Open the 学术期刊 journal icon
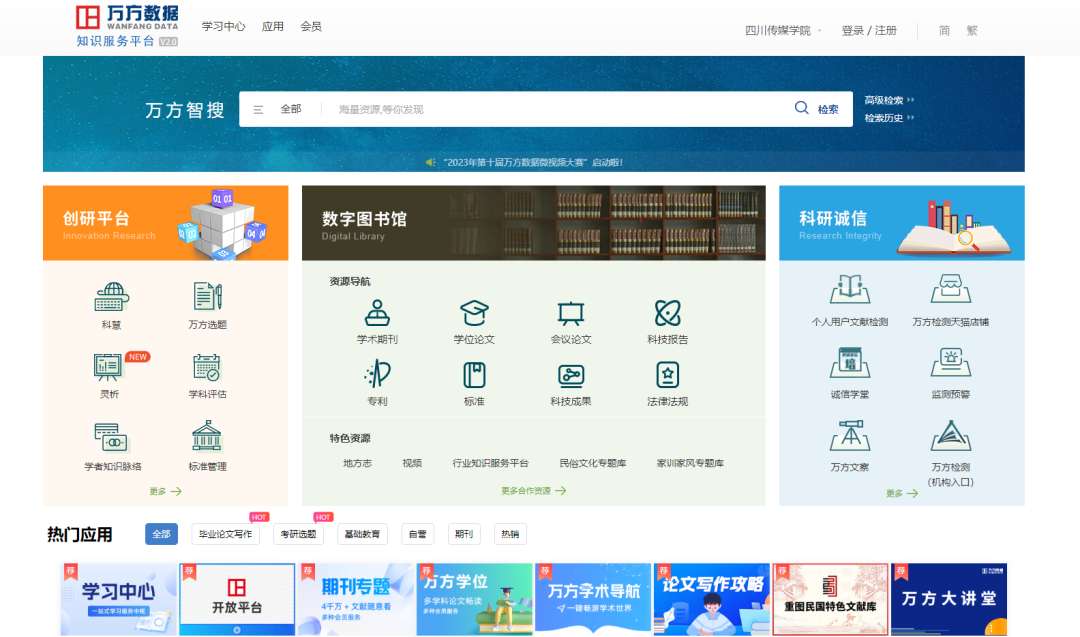The height and width of the screenshot is (637, 1080). (377, 314)
